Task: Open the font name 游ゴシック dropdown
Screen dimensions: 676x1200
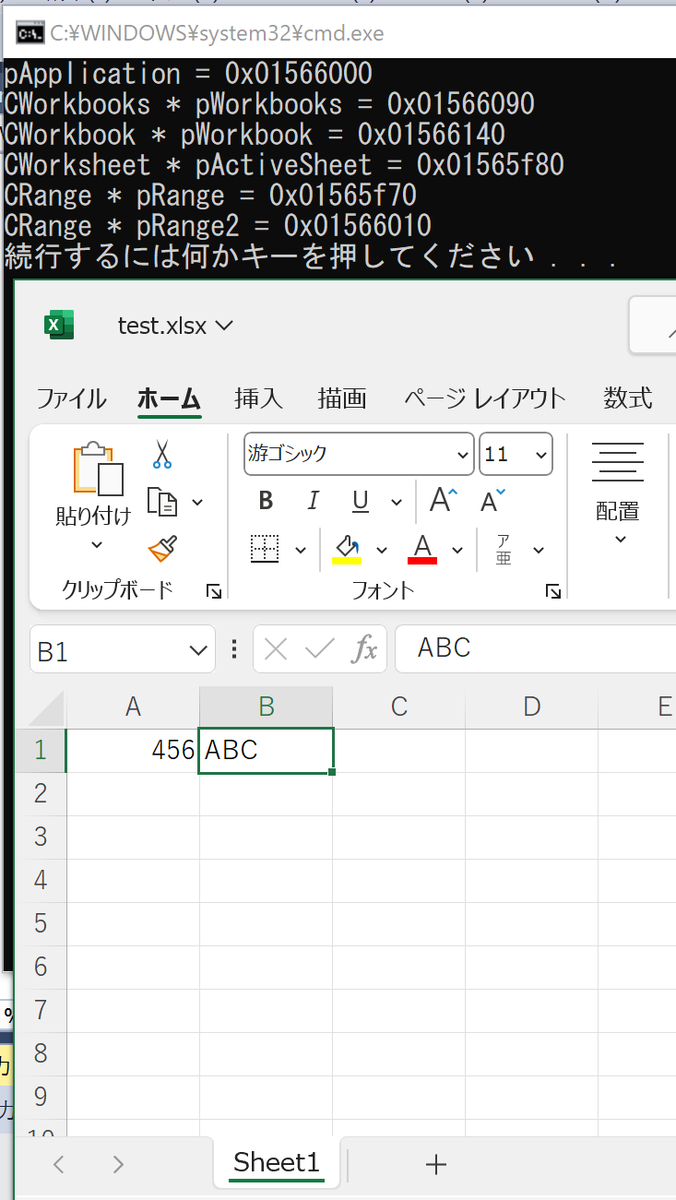Action: point(463,455)
